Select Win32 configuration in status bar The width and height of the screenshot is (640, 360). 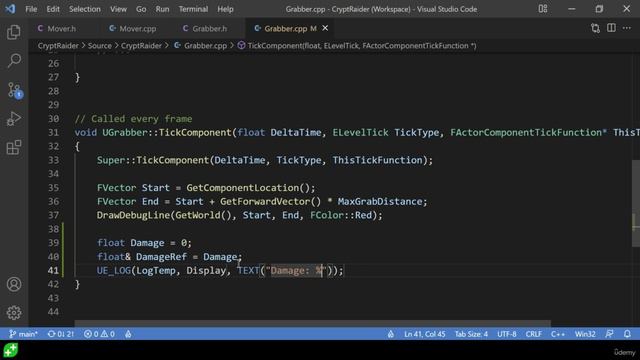[x=585, y=334]
